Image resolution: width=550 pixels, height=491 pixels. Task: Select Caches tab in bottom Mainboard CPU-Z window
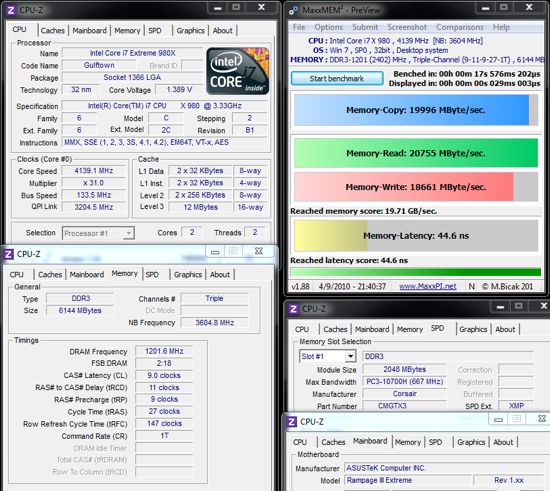coord(333,442)
